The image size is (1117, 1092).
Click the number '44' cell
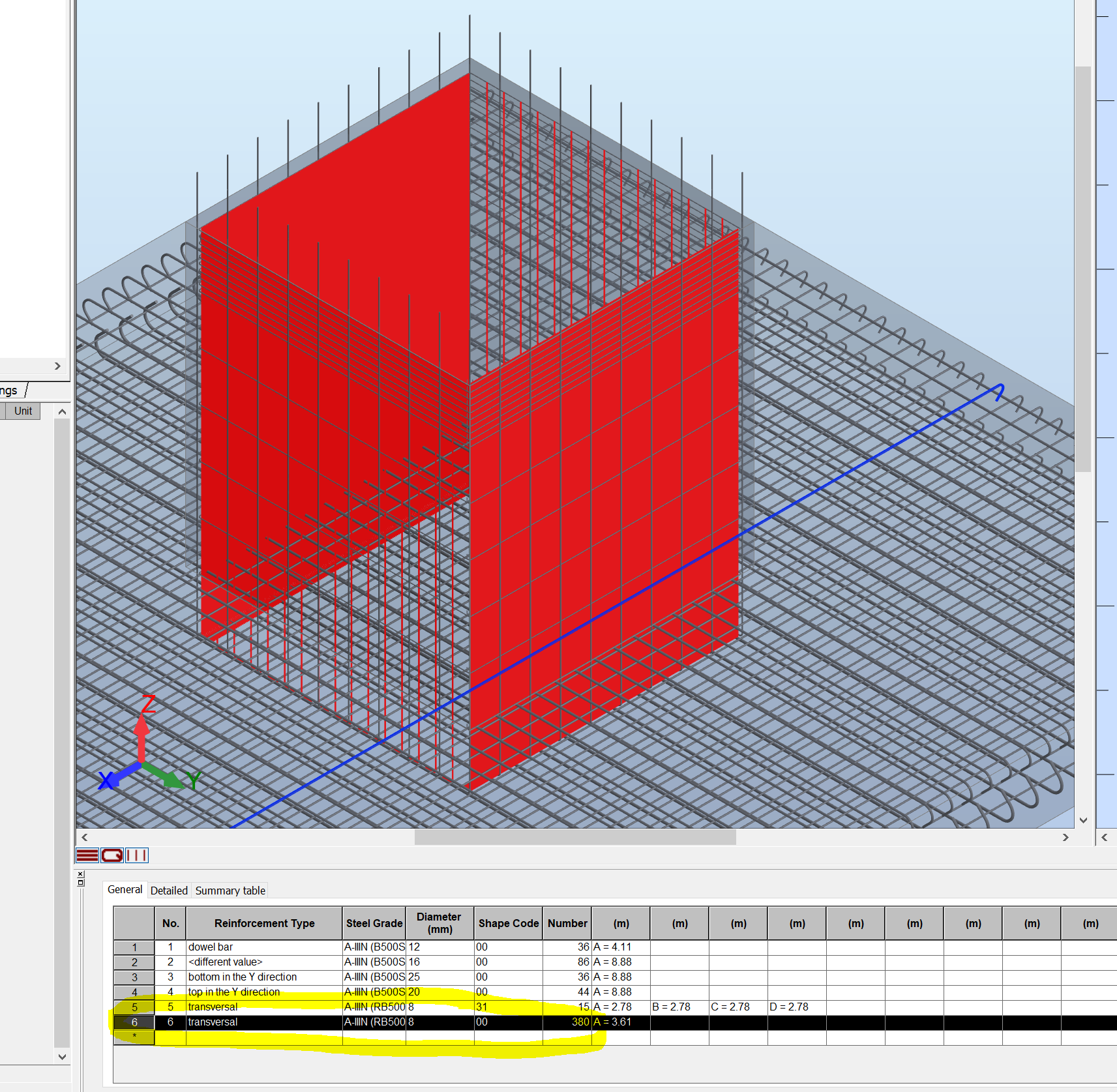point(567,992)
